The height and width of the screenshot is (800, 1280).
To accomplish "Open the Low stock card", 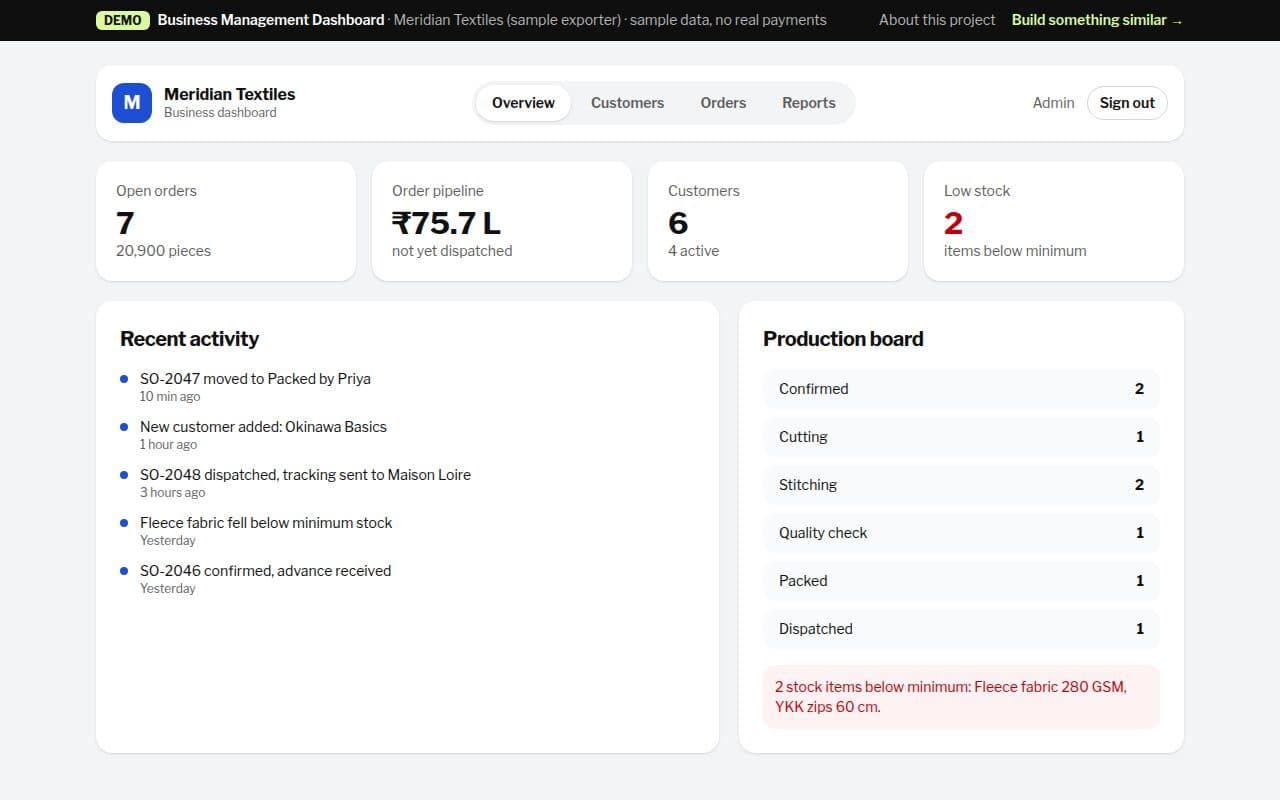I will [x=1054, y=221].
